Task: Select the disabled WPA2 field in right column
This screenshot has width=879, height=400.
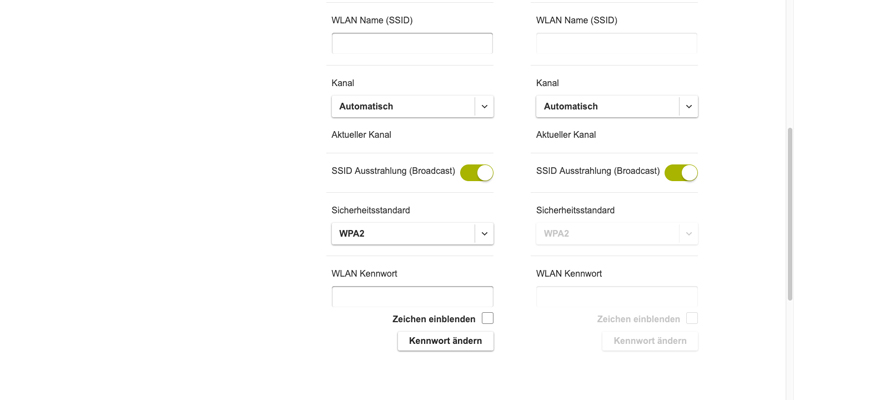Action: pyautogui.click(x=607, y=234)
